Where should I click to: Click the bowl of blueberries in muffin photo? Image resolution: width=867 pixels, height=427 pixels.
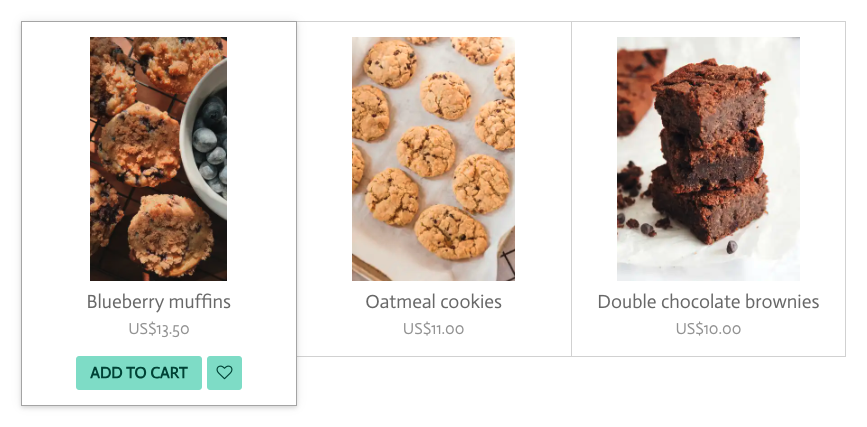pyautogui.click(x=207, y=141)
